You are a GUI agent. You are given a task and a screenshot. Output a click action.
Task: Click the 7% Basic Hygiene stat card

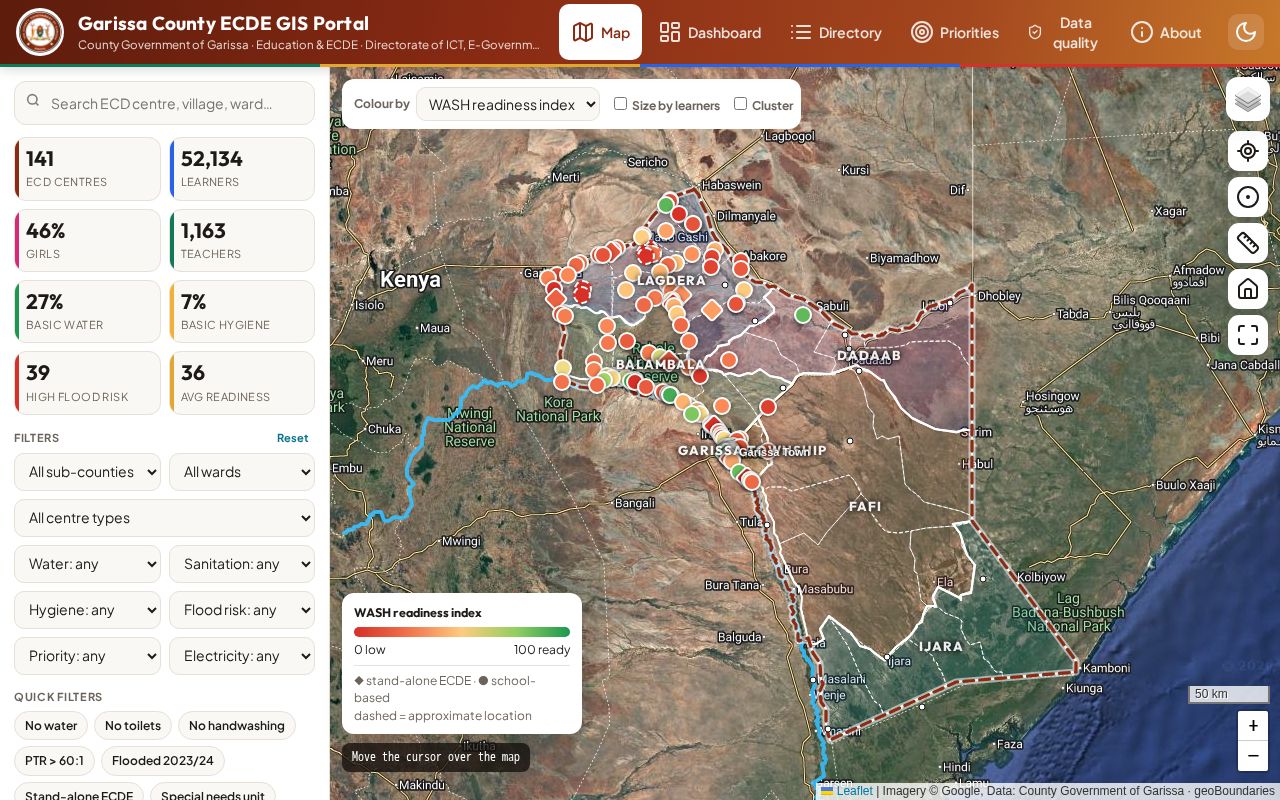(x=242, y=311)
